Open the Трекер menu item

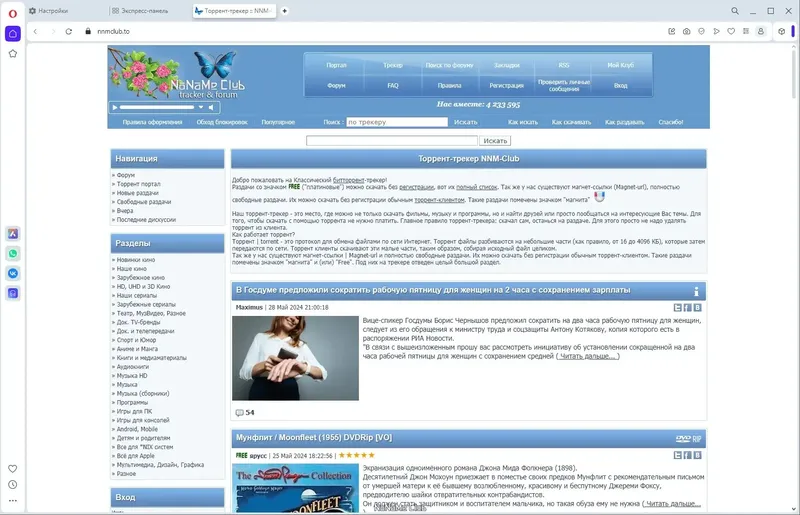[393, 65]
